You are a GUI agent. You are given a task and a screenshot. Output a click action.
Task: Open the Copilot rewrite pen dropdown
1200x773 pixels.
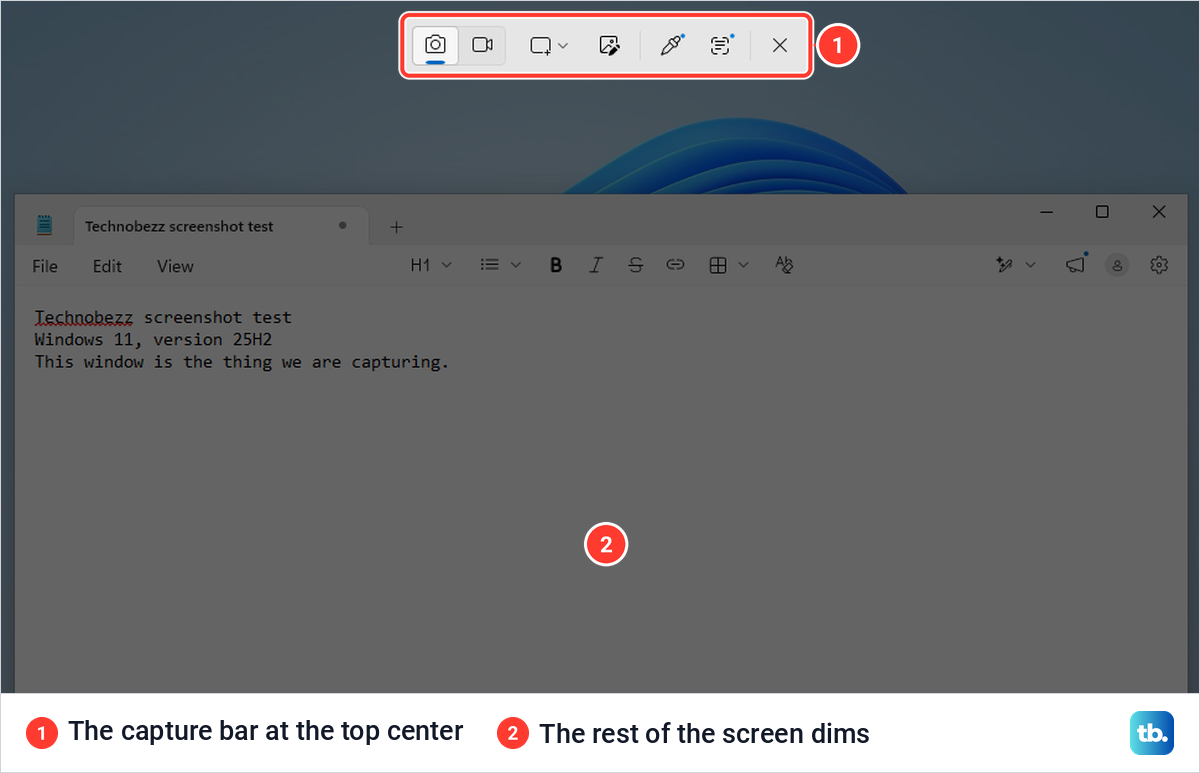1015,265
